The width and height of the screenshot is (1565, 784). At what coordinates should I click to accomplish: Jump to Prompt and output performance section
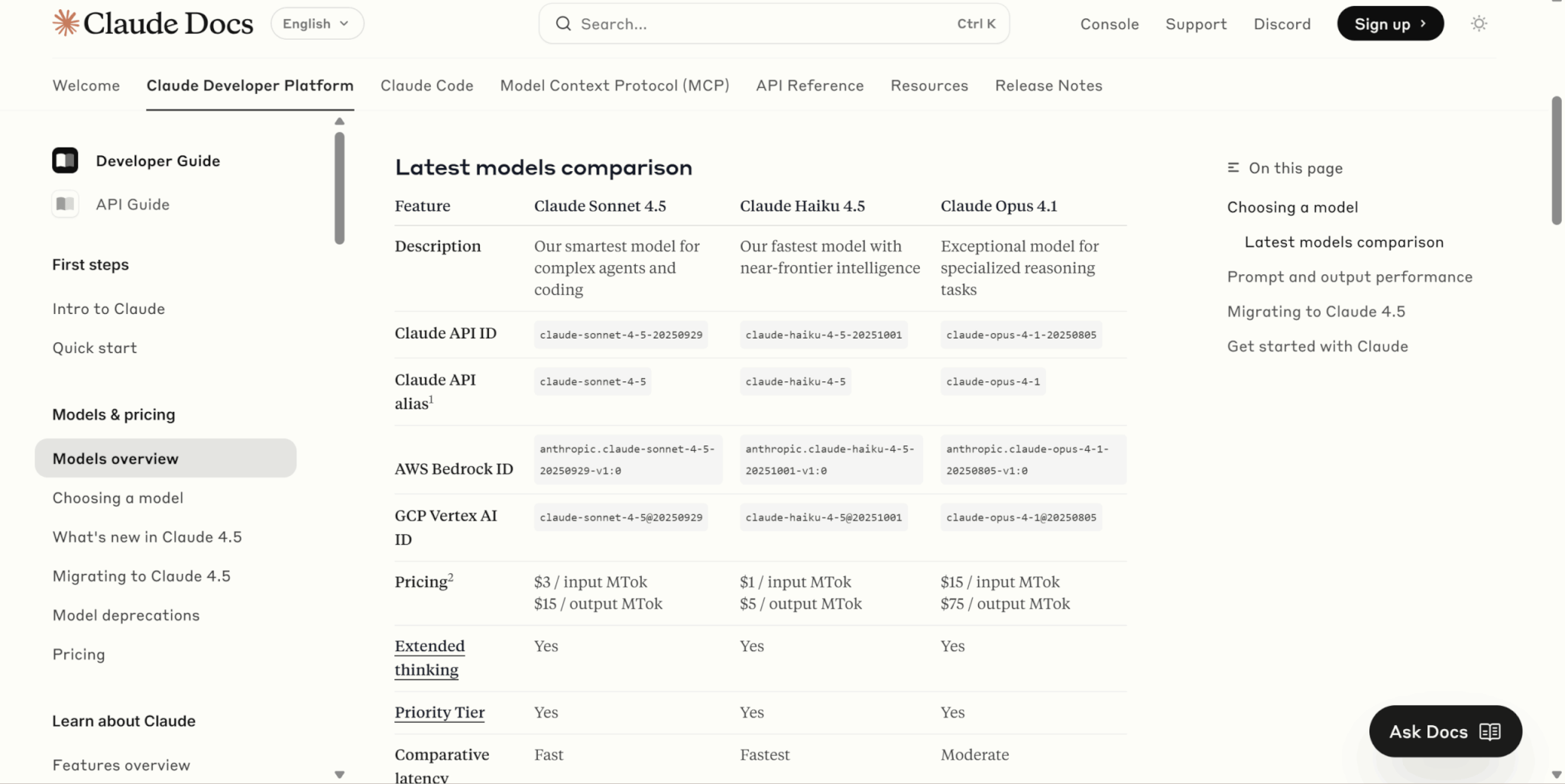pyautogui.click(x=1349, y=277)
